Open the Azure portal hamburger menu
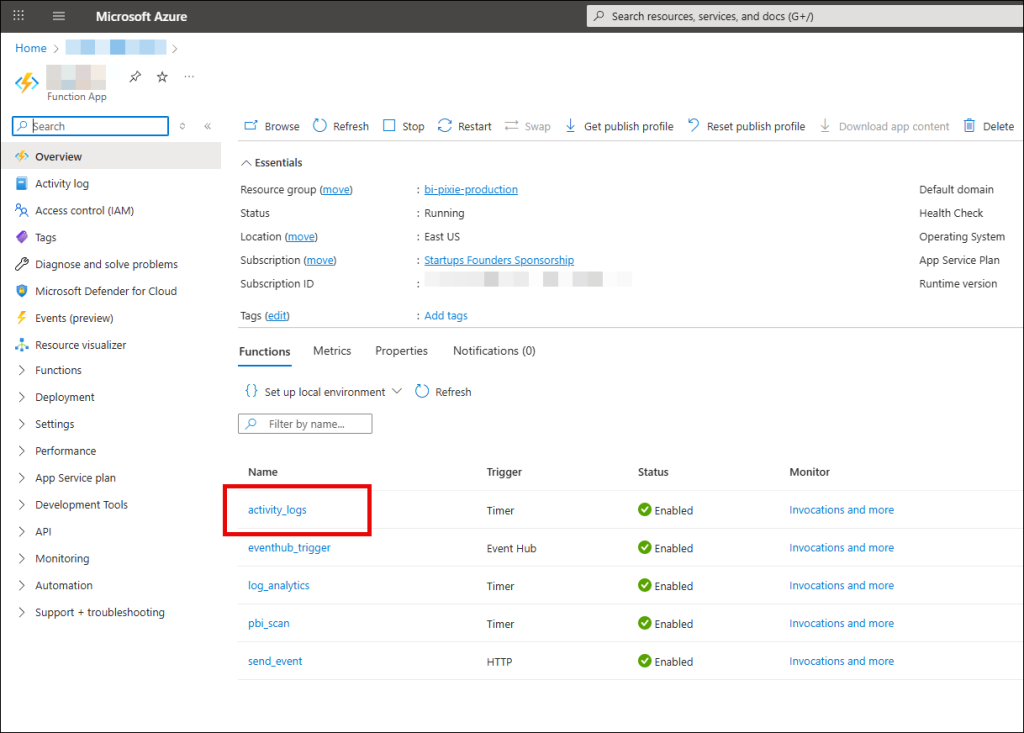Screen dimensions: 1024x733 click(59, 16)
